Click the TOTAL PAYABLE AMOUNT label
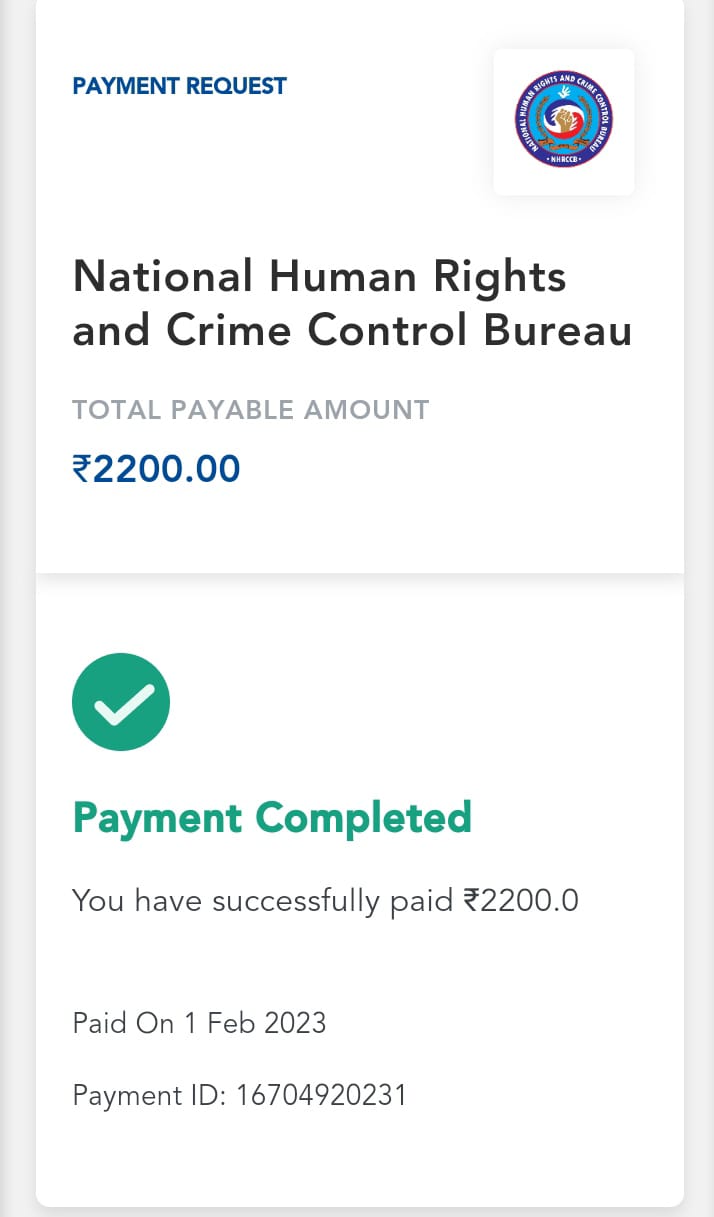Viewport: 714px width, 1217px height. pyautogui.click(x=250, y=410)
